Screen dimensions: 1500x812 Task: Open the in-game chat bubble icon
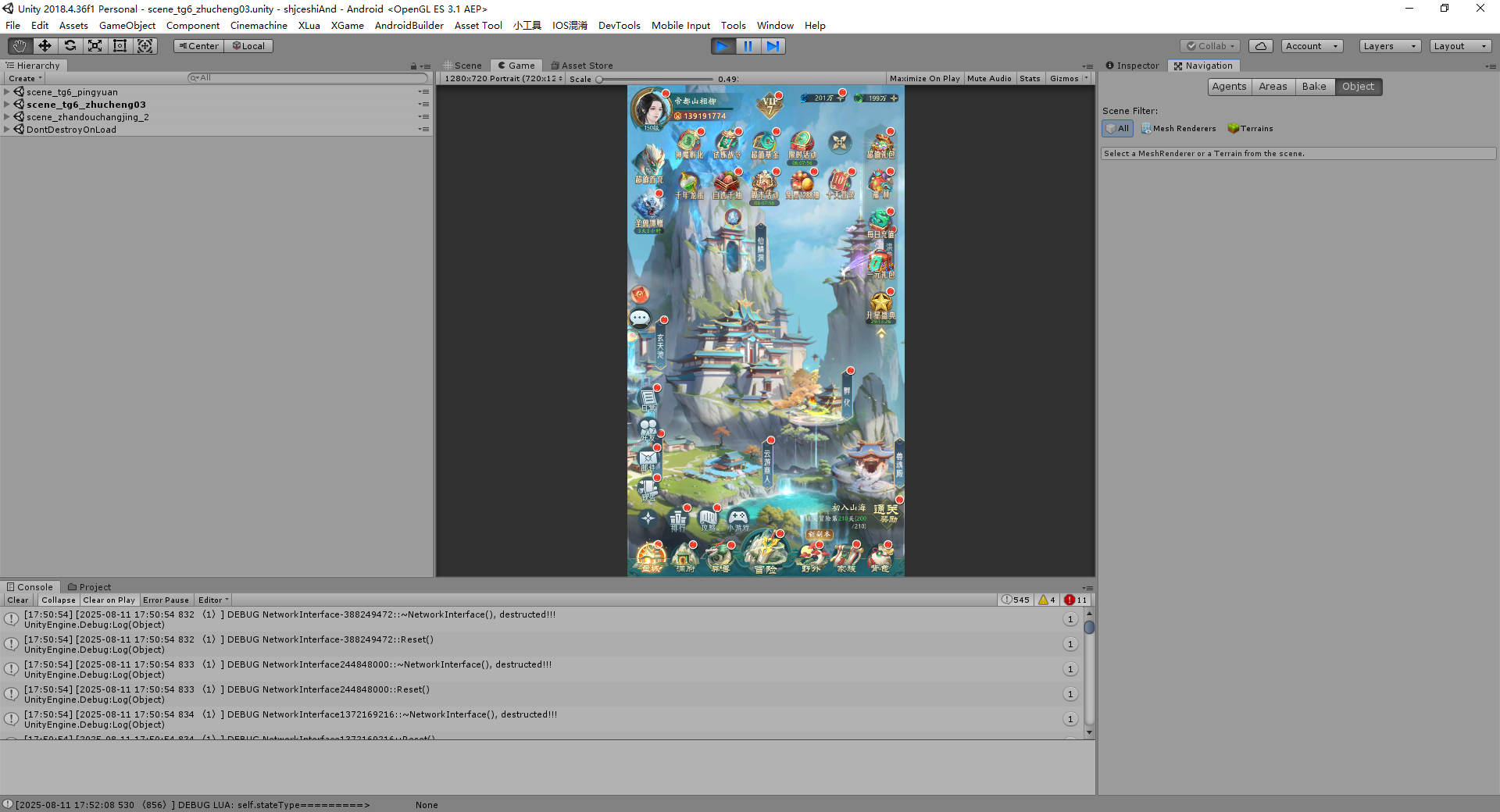pos(640,318)
